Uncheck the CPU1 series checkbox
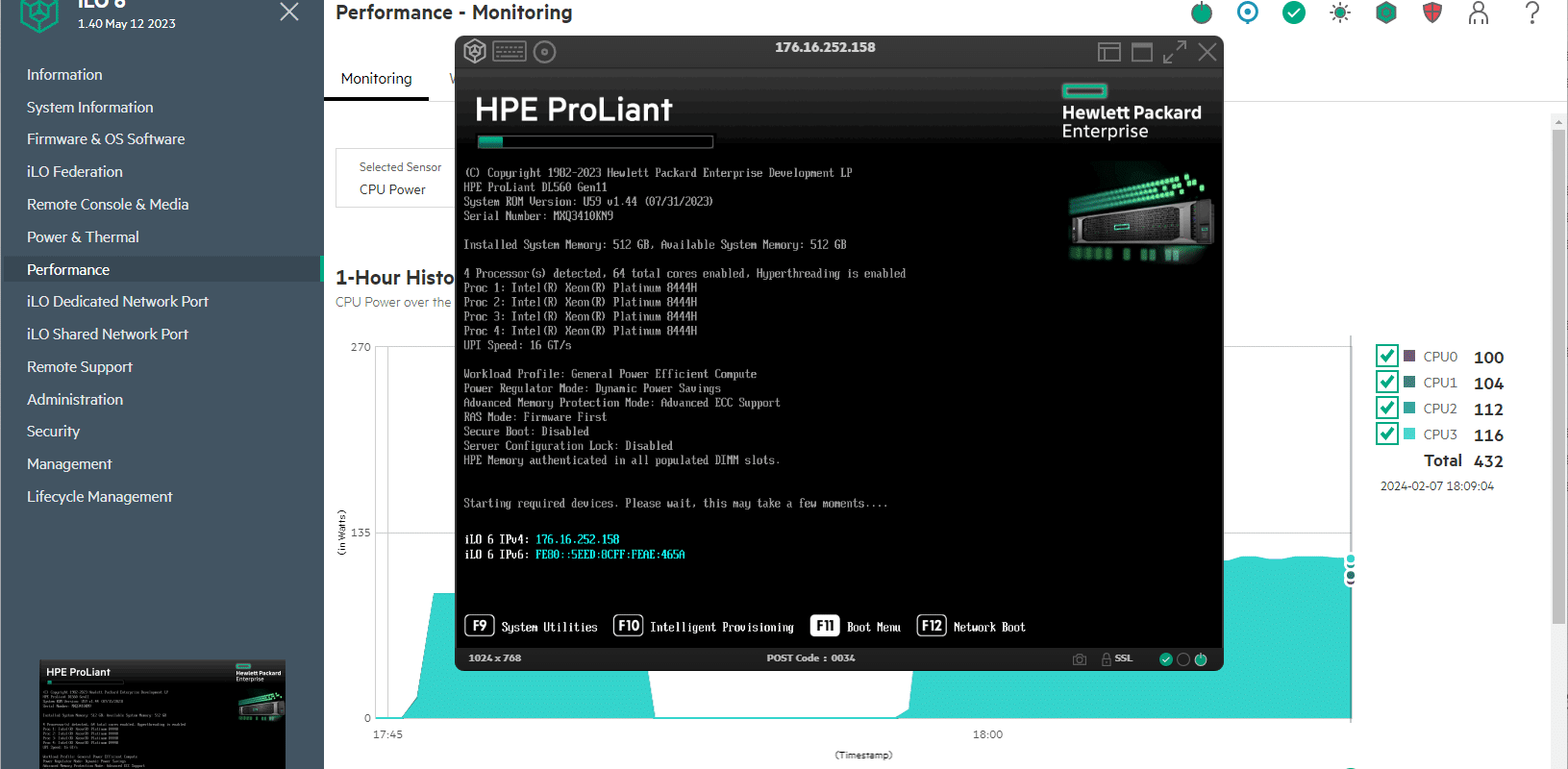The image size is (1568, 769). (x=1386, y=382)
